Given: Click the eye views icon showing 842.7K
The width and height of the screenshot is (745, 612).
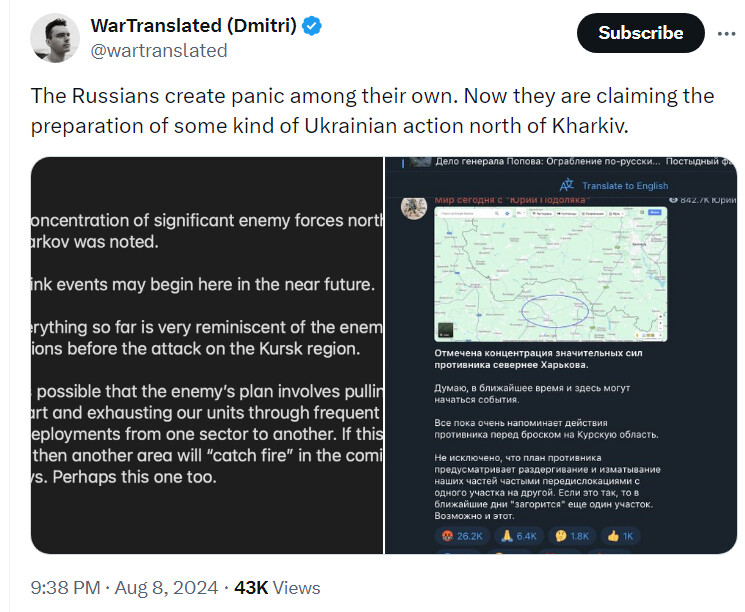Looking at the screenshot, I should coord(673,201).
